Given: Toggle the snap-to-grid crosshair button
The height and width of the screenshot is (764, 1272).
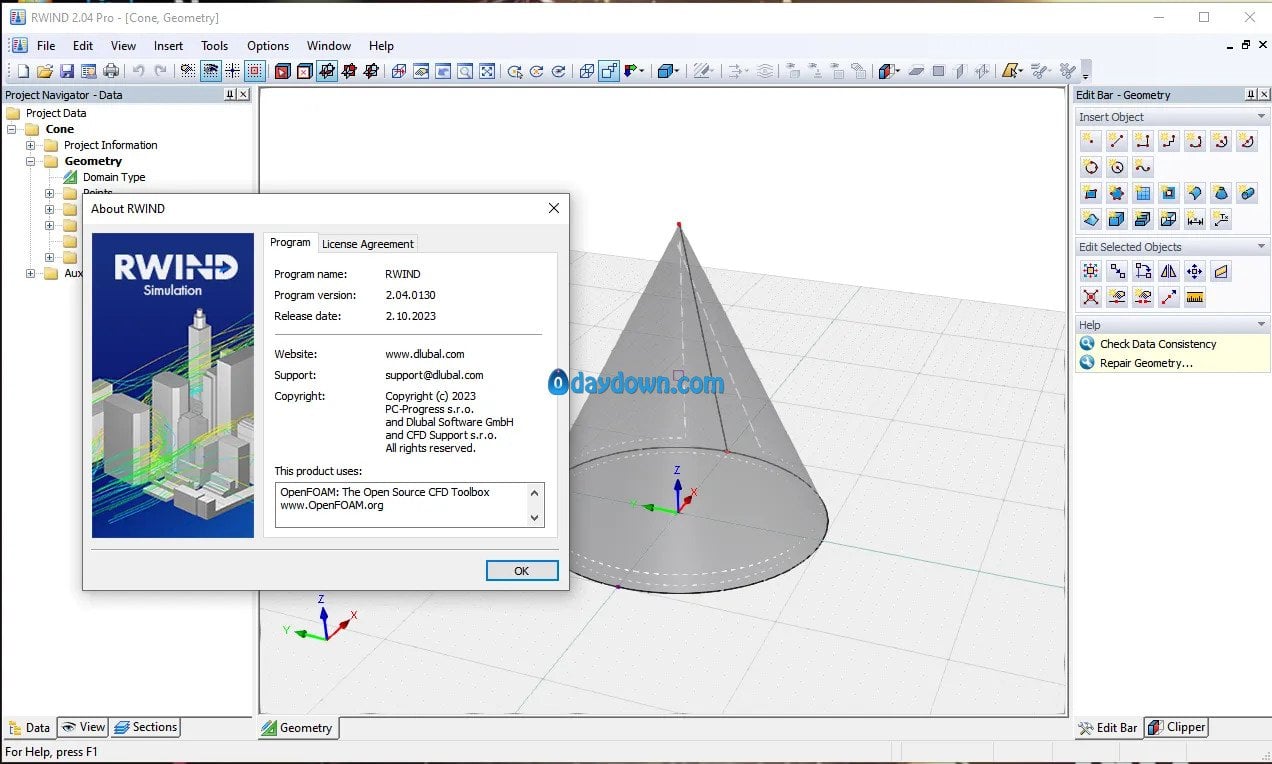Looking at the screenshot, I should (x=232, y=71).
